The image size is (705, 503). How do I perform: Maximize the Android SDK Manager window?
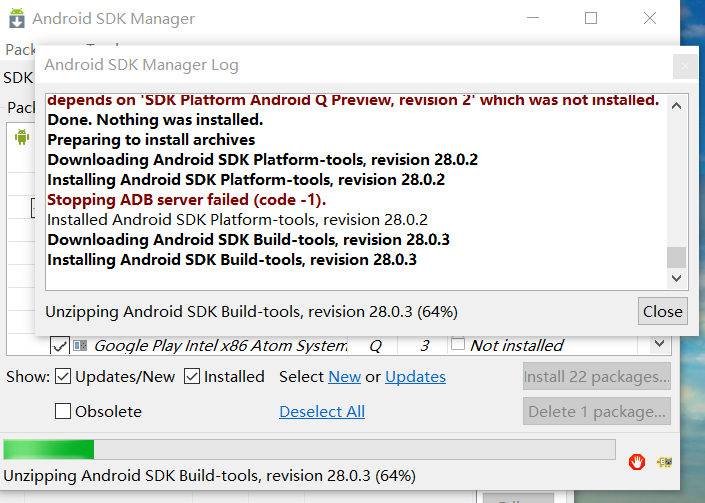pos(591,18)
